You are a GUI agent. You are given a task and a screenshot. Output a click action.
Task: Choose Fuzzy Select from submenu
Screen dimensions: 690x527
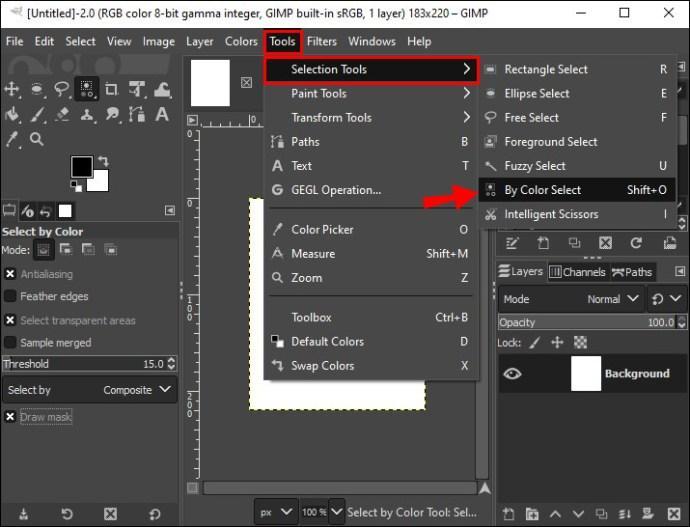point(577,166)
